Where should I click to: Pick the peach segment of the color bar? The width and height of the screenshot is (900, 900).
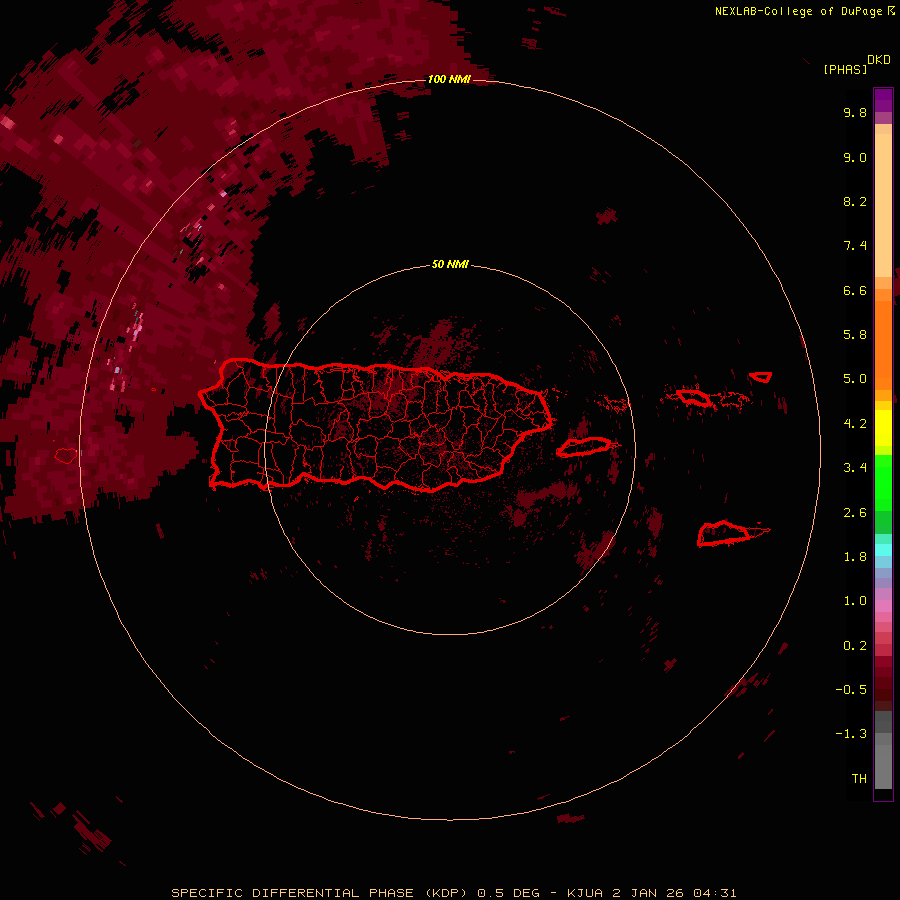pyautogui.click(x=883, y=207)
